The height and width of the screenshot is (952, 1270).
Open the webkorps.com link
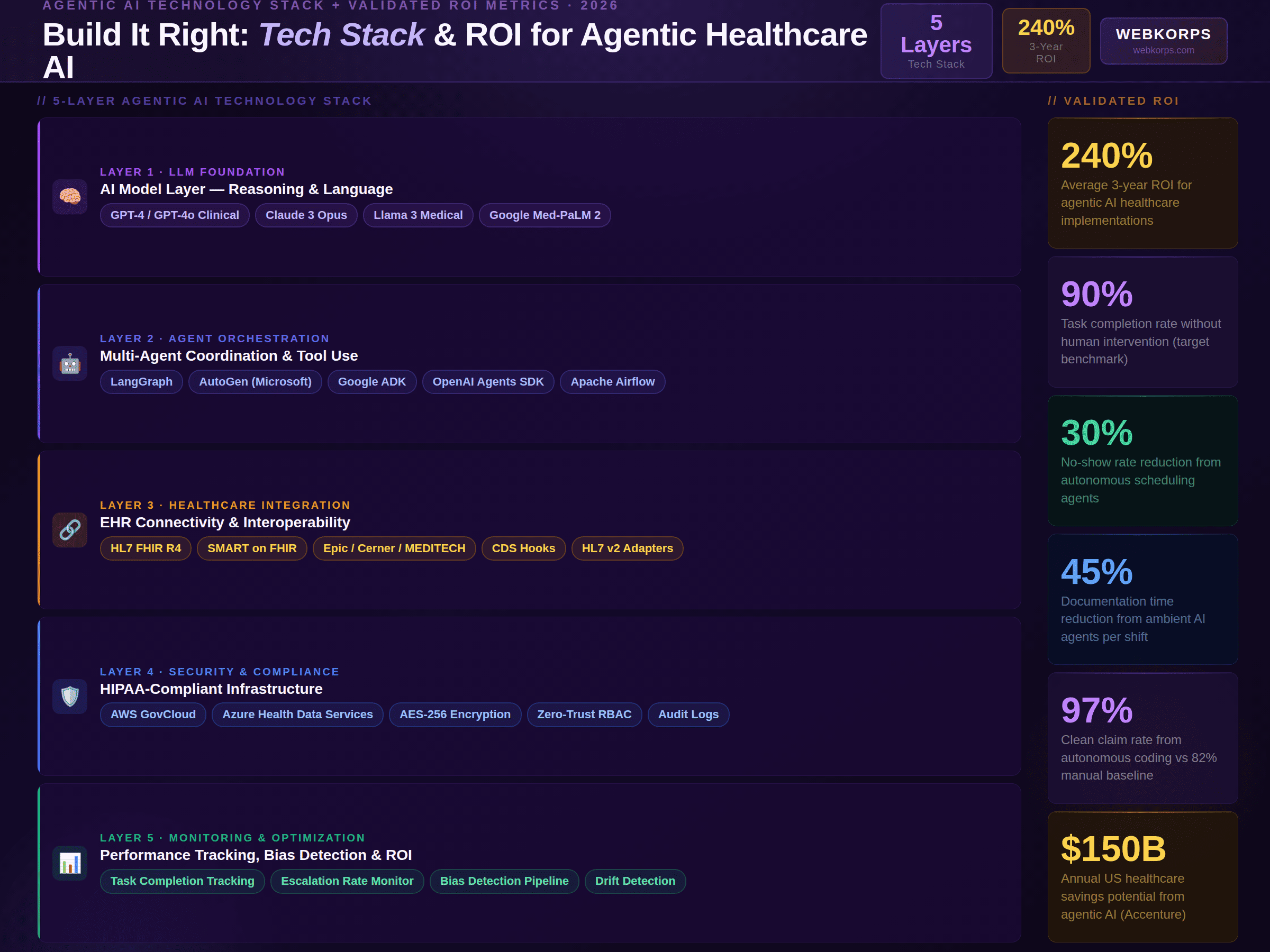pyautogui.click(x=1164, y=50)
